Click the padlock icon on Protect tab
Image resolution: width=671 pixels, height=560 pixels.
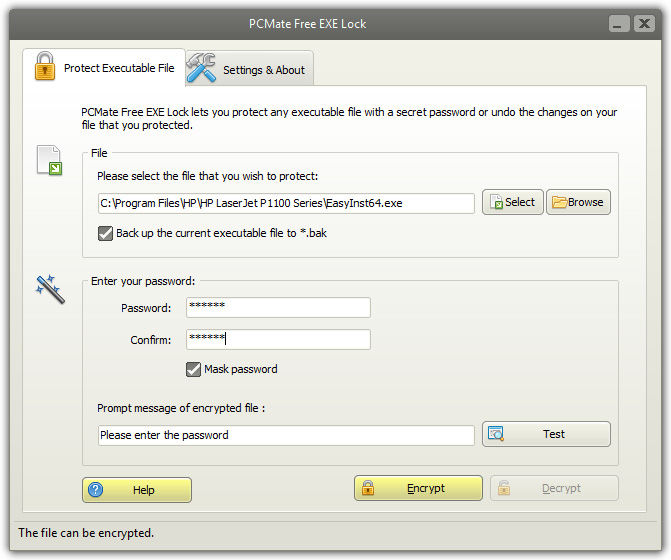tap(45, 67)
